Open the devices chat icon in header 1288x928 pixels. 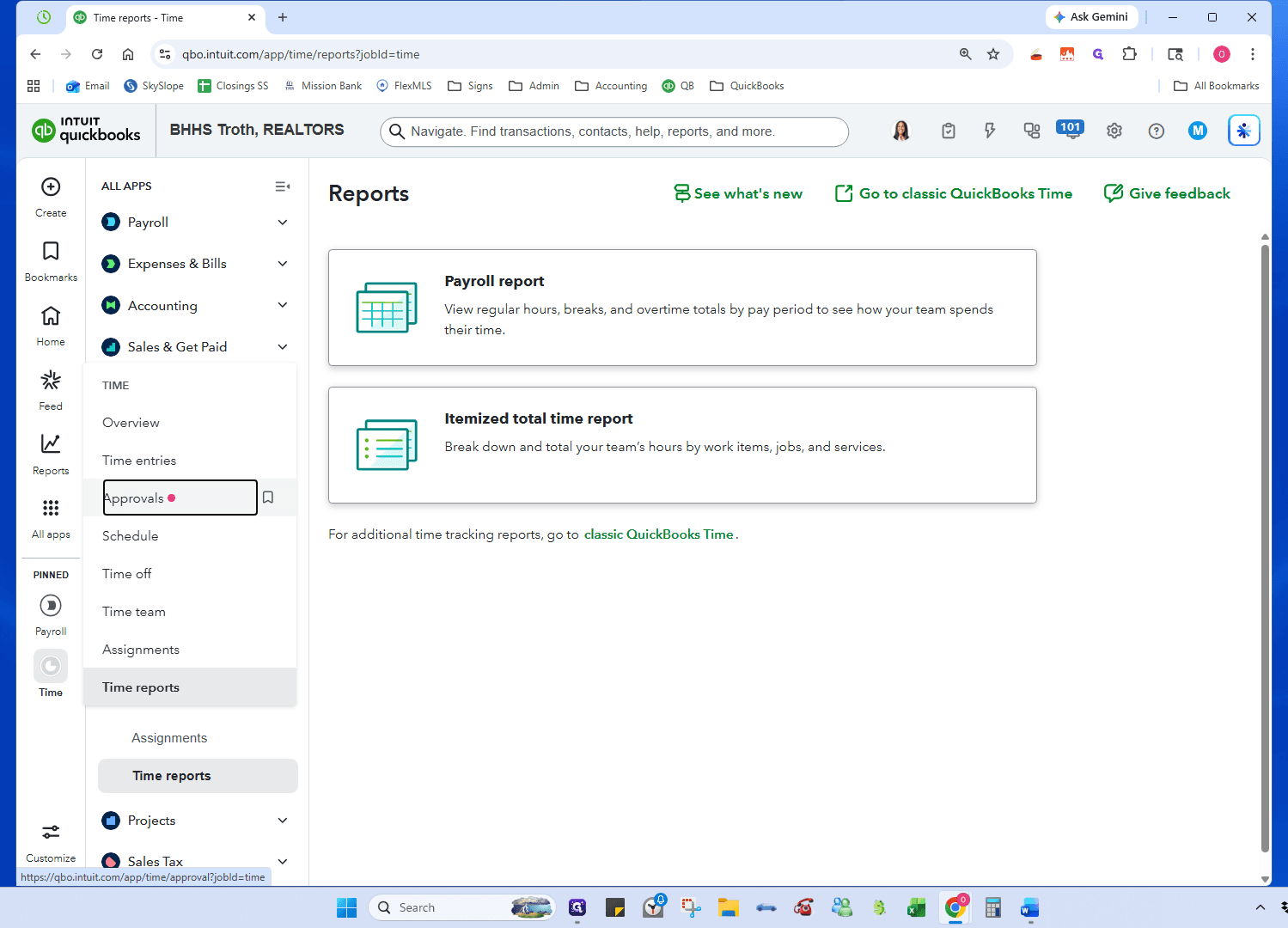pos(1032,131)
